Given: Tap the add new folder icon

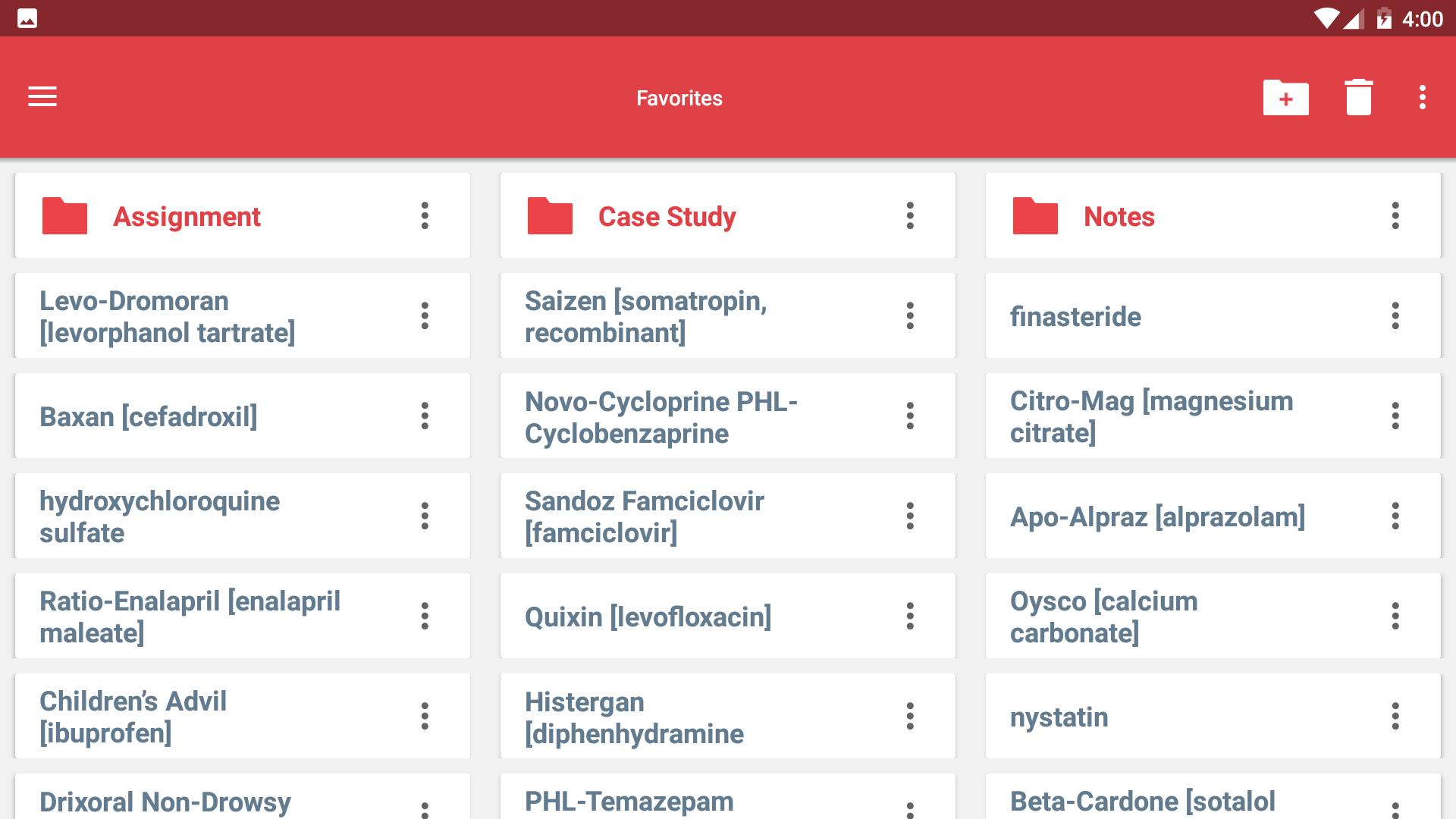Looking at the screenshot, I should (x=1285, y=97).
